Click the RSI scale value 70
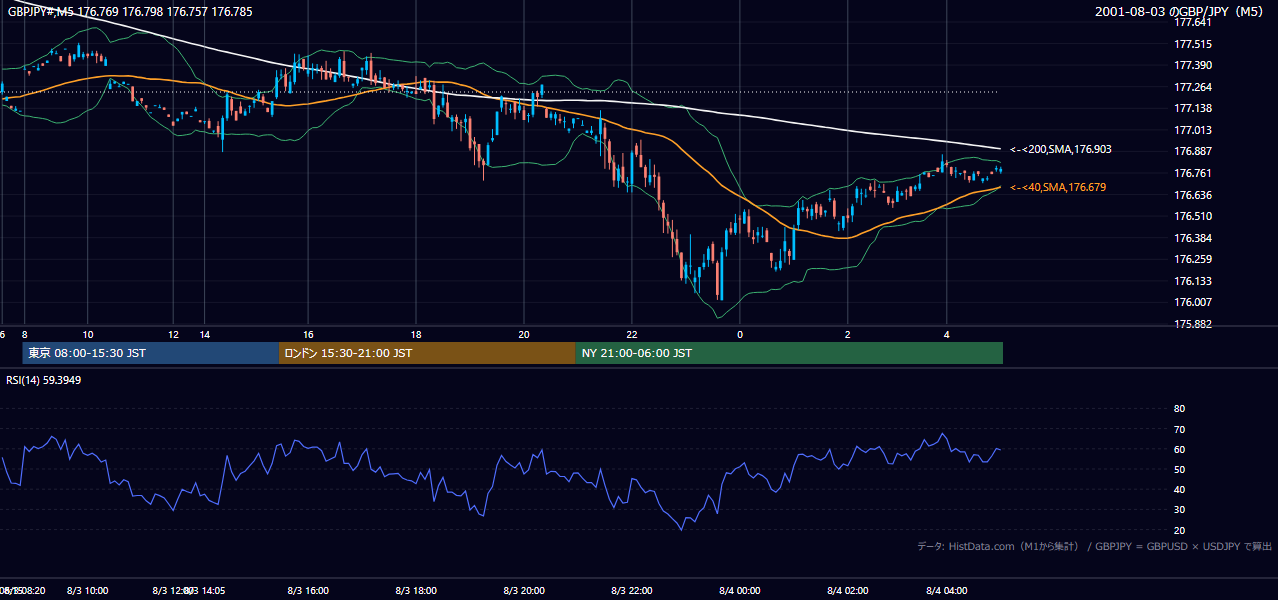1278x600 pixels. [1179, 429]
